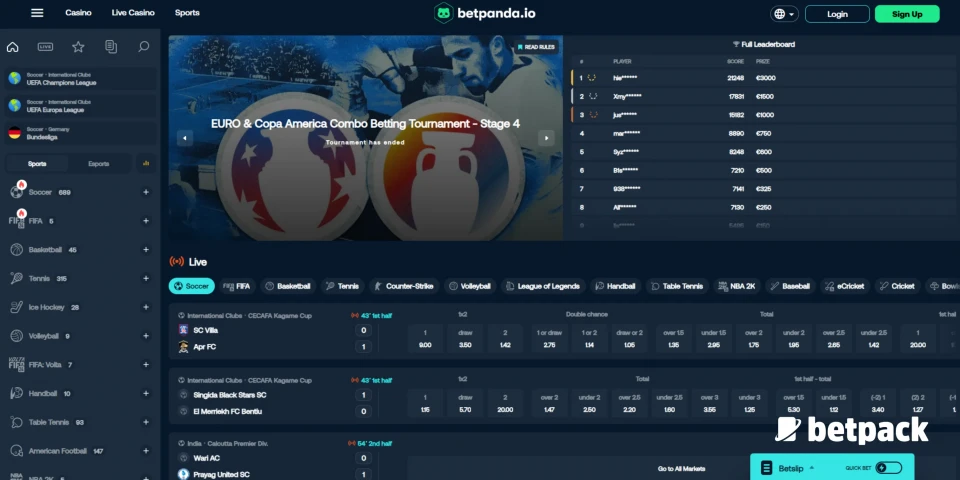This screenshot has height=480, width=960.
Task: Click the home icon in the sidebar
Action: 13,47
